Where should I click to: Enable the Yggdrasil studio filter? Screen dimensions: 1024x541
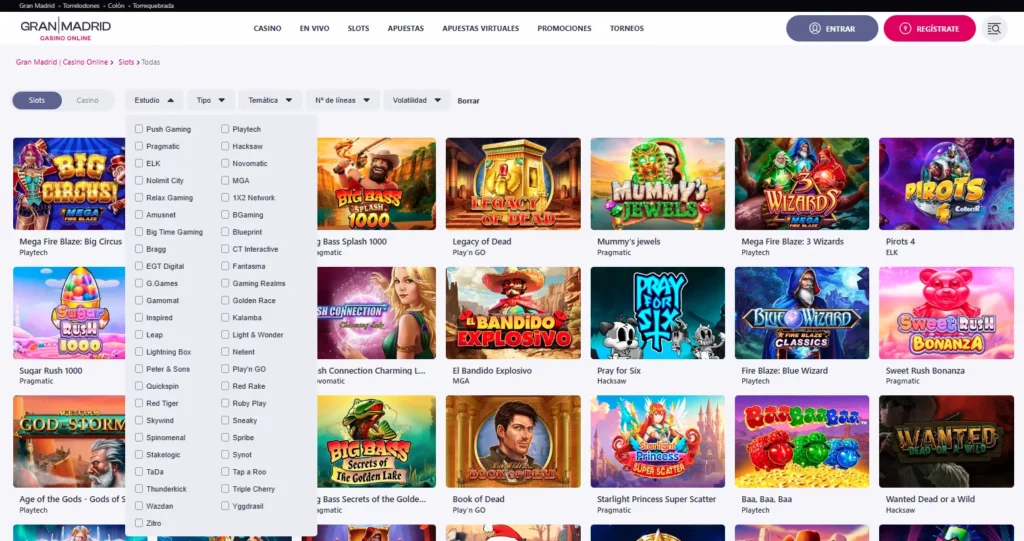[x=225, y=505]
